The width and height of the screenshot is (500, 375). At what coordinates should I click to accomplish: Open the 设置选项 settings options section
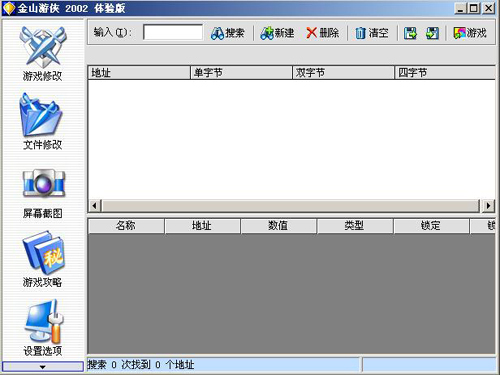coord(42,328)
